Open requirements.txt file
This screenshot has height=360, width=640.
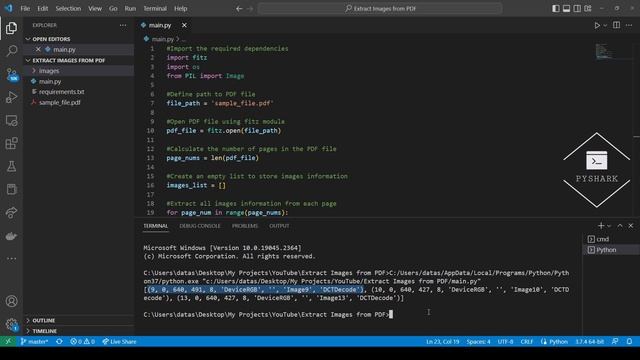(61, 92)
